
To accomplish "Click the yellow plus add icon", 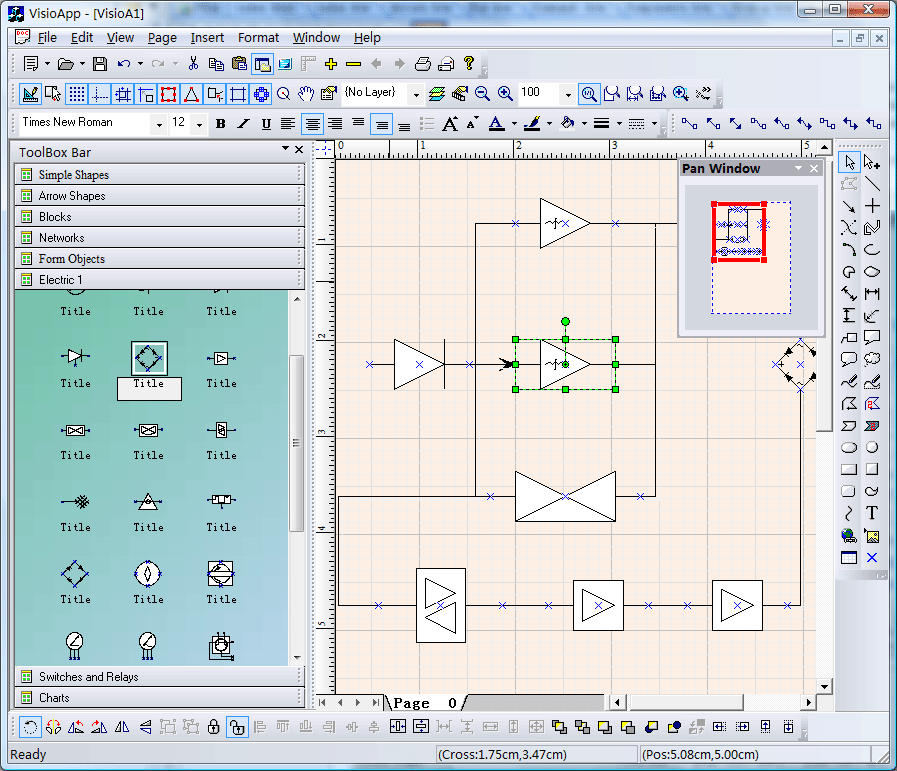I will tap(331, 63).
